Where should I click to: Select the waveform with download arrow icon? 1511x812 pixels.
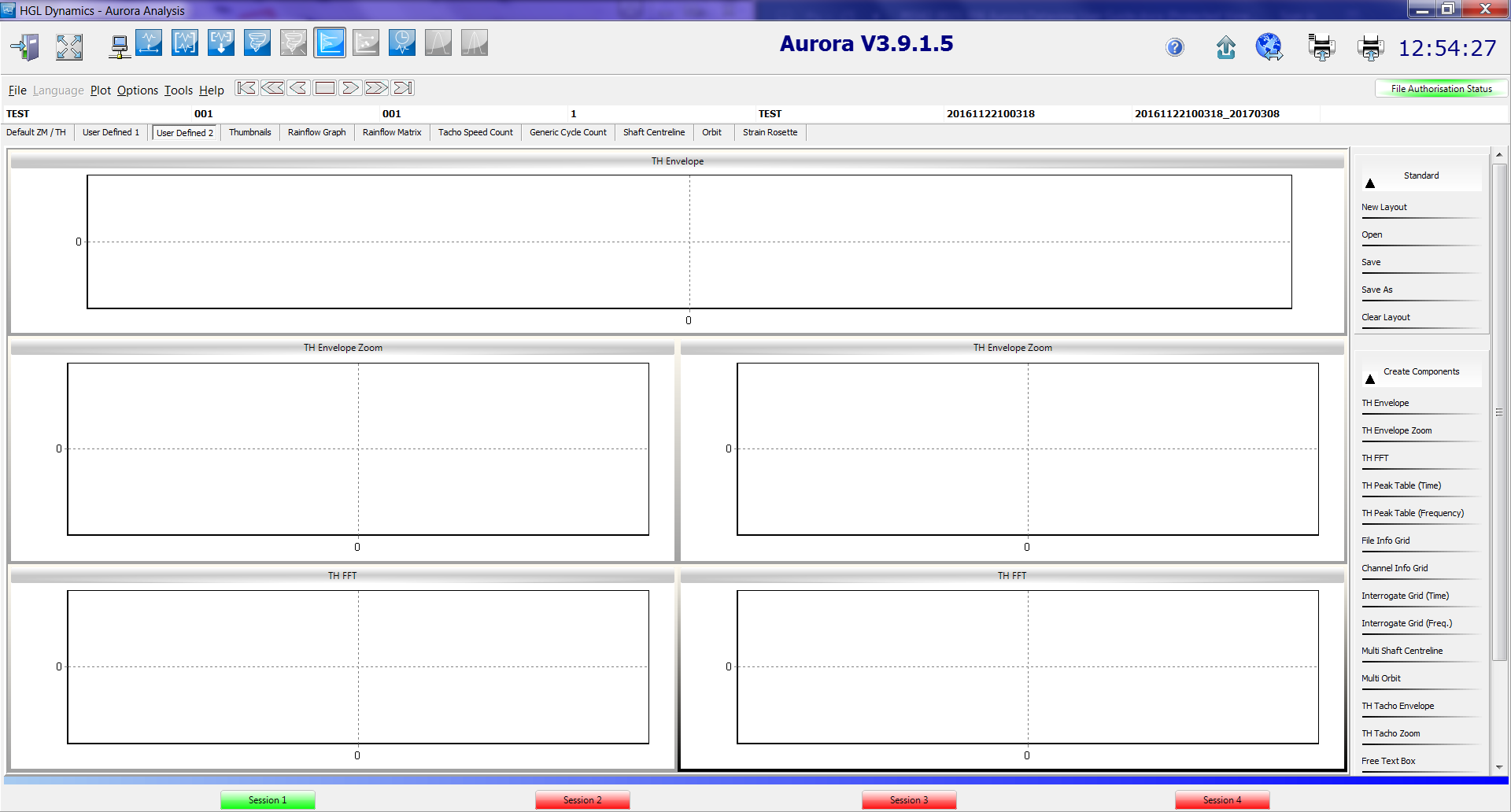[221, 42]
